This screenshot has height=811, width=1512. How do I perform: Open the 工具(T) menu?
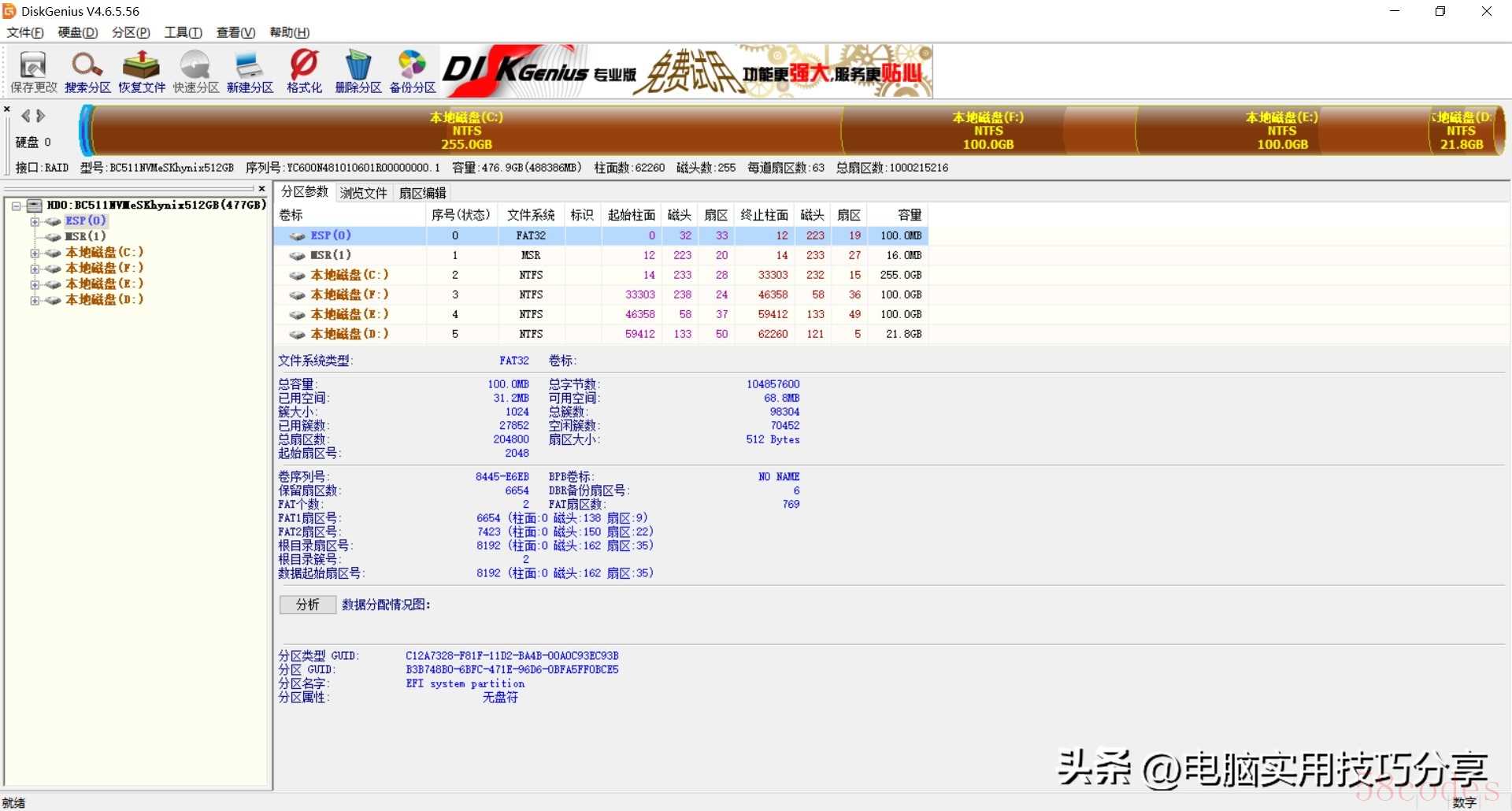(183, 32)
